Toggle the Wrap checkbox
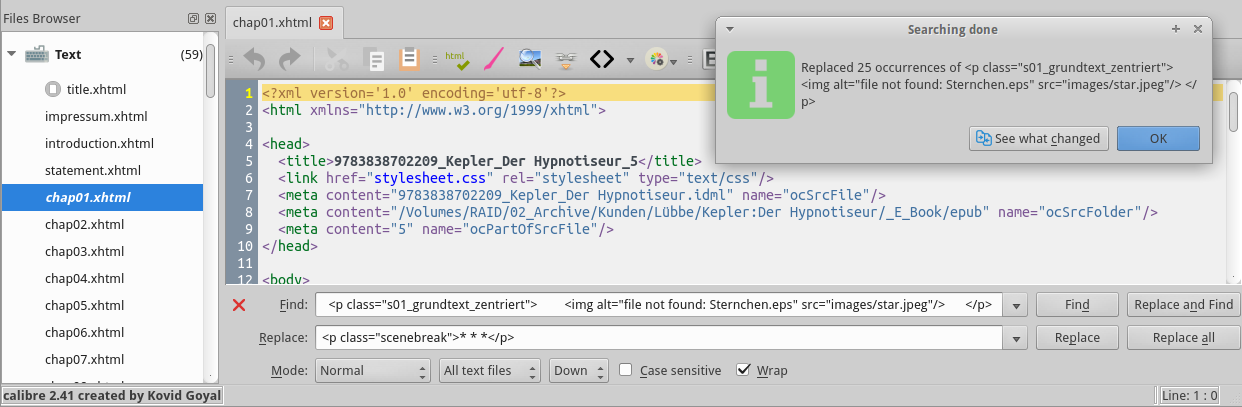 (x=743, y=370)
